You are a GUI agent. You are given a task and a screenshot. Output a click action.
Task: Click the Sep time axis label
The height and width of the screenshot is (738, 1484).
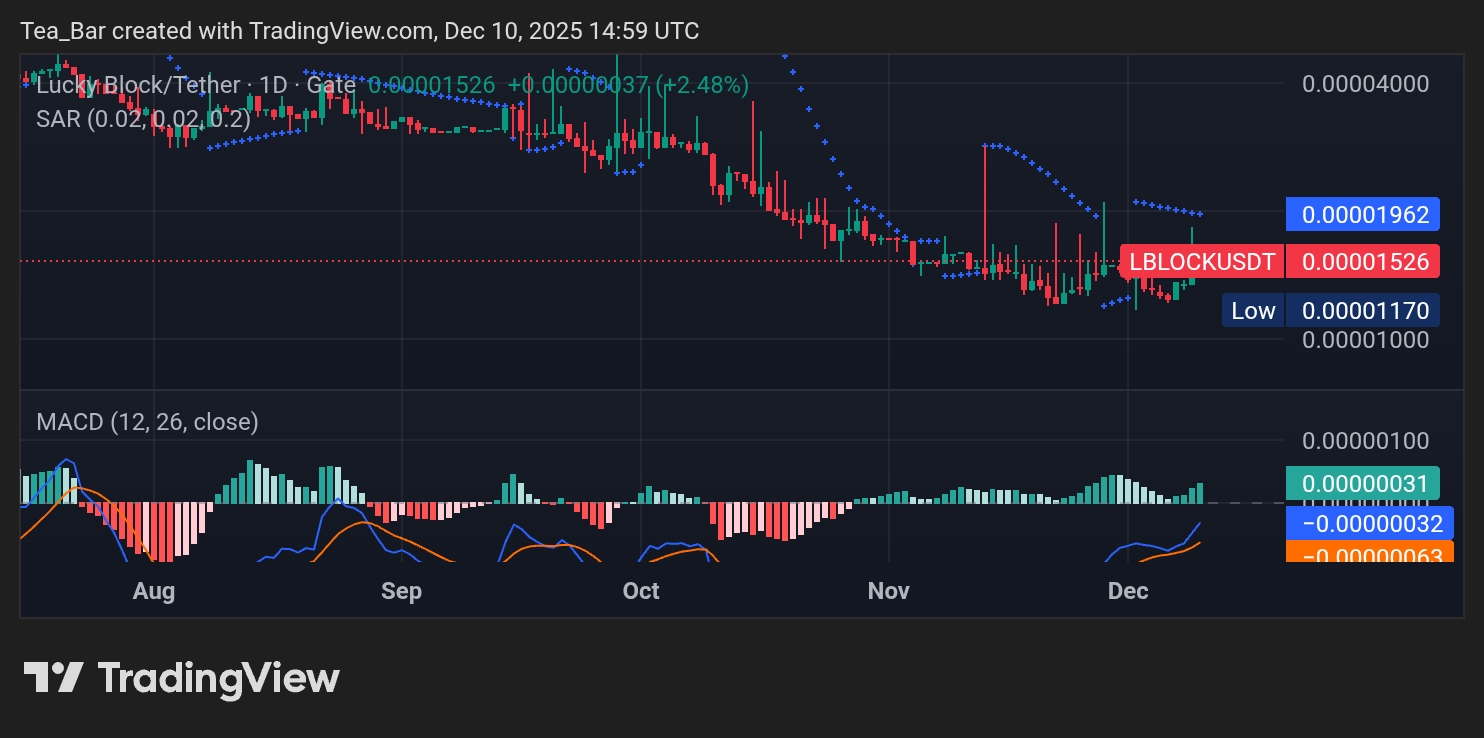401,591
